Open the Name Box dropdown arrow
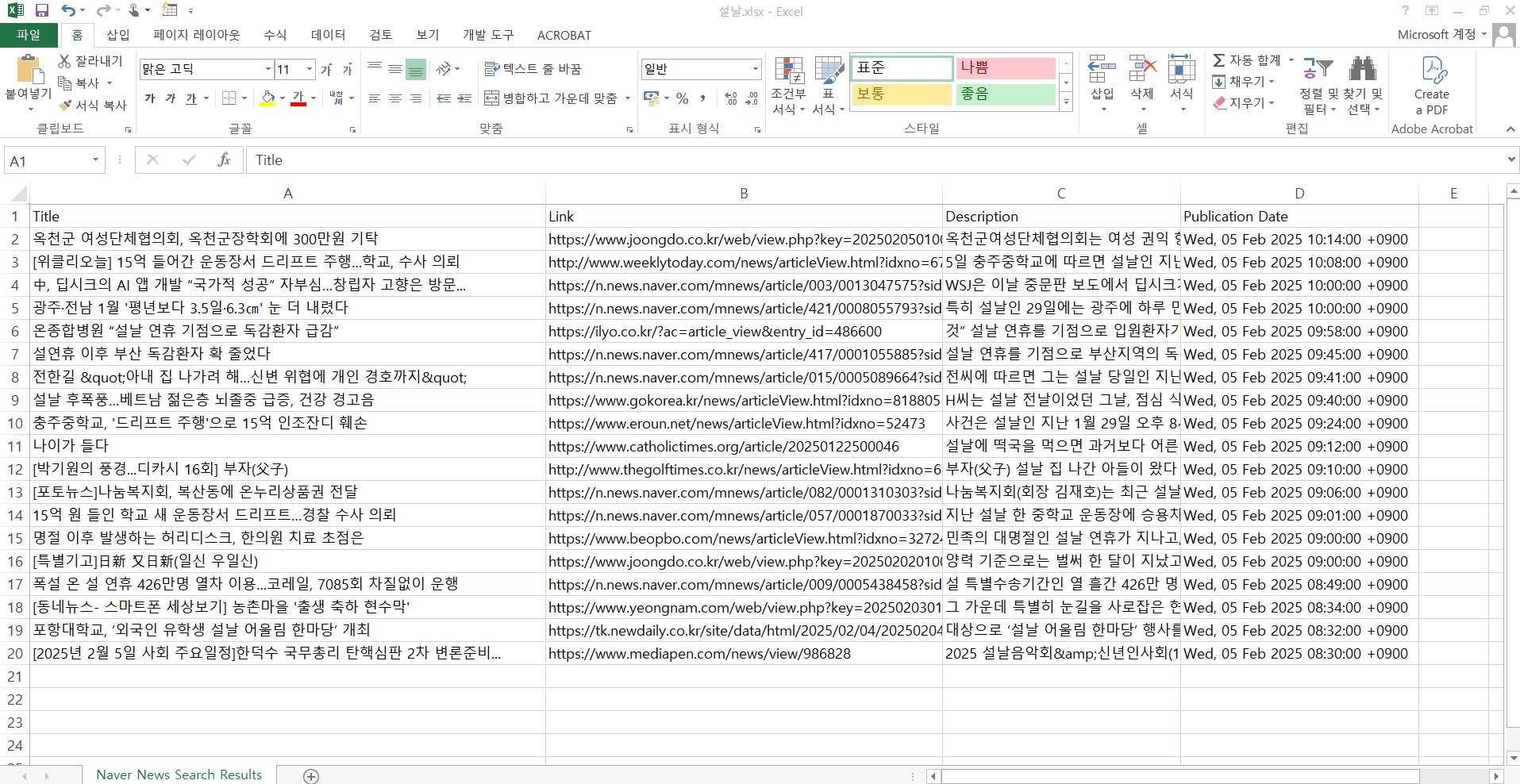The width and height of the screenshot is (1520, 784). pyautogui.click(x=95, y=160)
